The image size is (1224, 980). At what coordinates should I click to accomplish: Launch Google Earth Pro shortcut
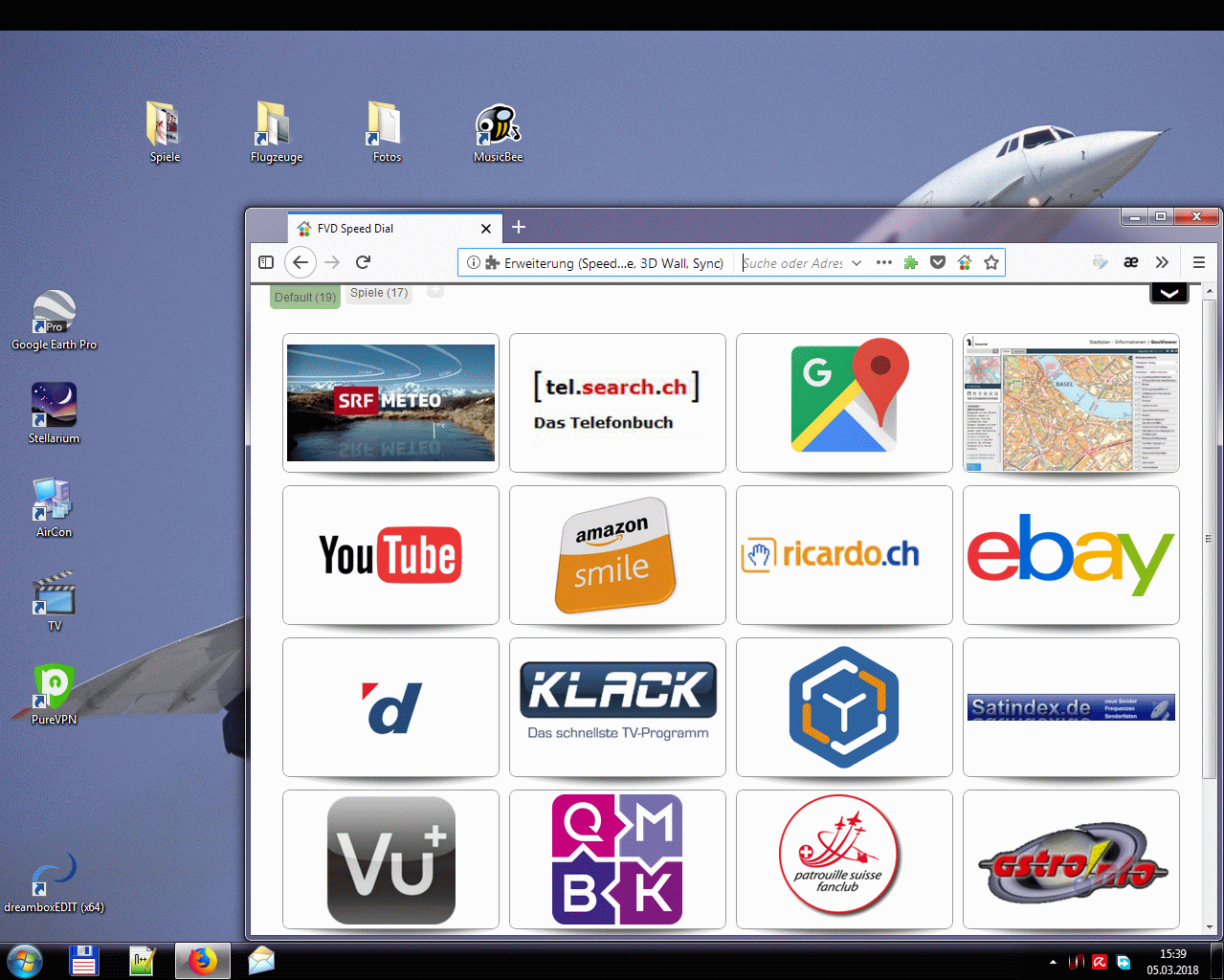pos(55,321)
